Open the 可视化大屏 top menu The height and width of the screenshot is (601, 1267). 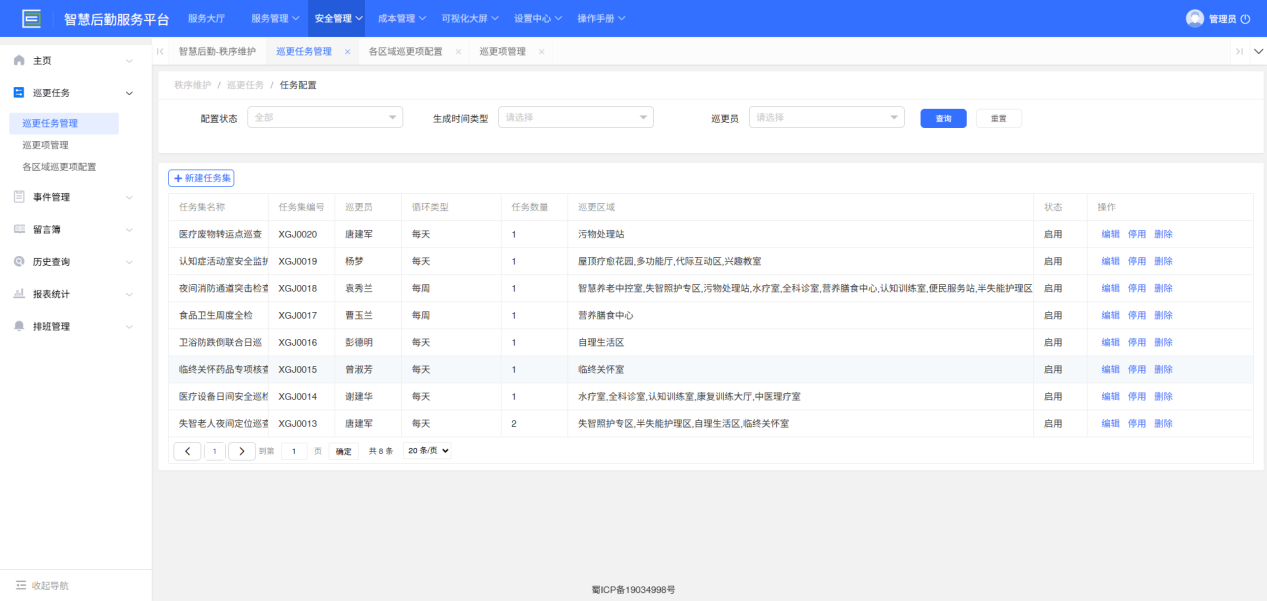470,18
